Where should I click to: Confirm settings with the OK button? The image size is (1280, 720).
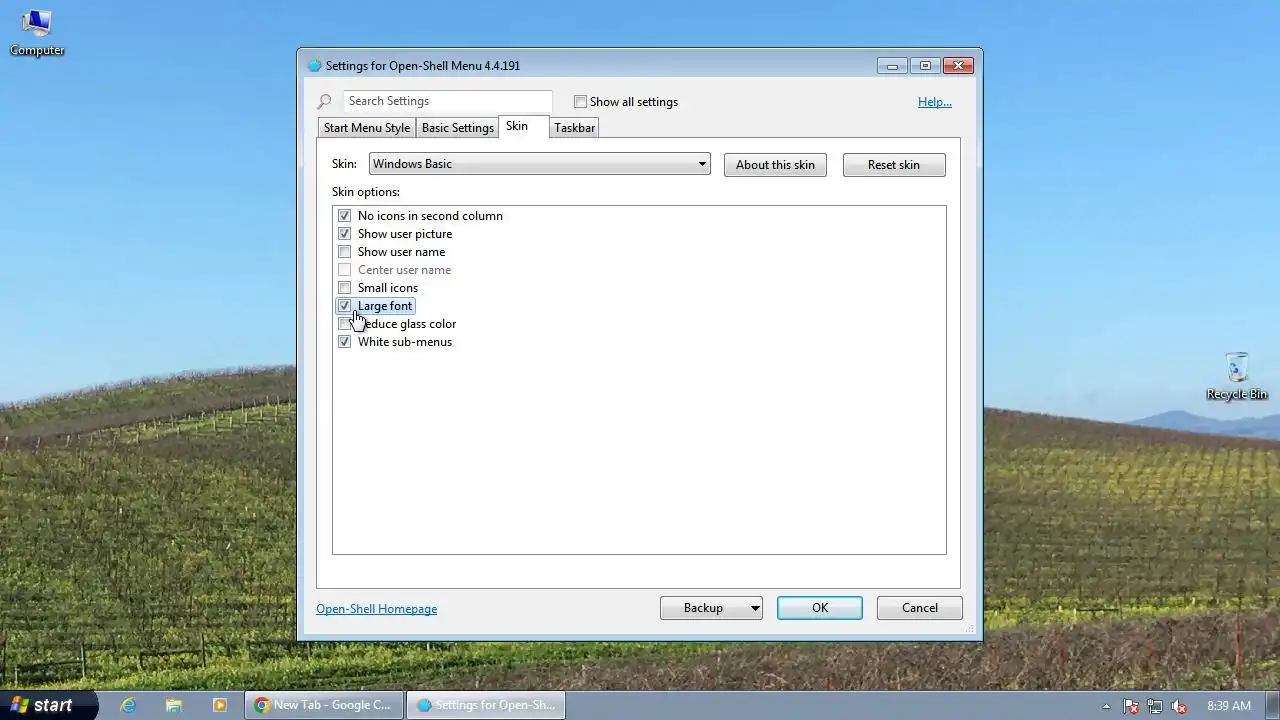(820, 608)
